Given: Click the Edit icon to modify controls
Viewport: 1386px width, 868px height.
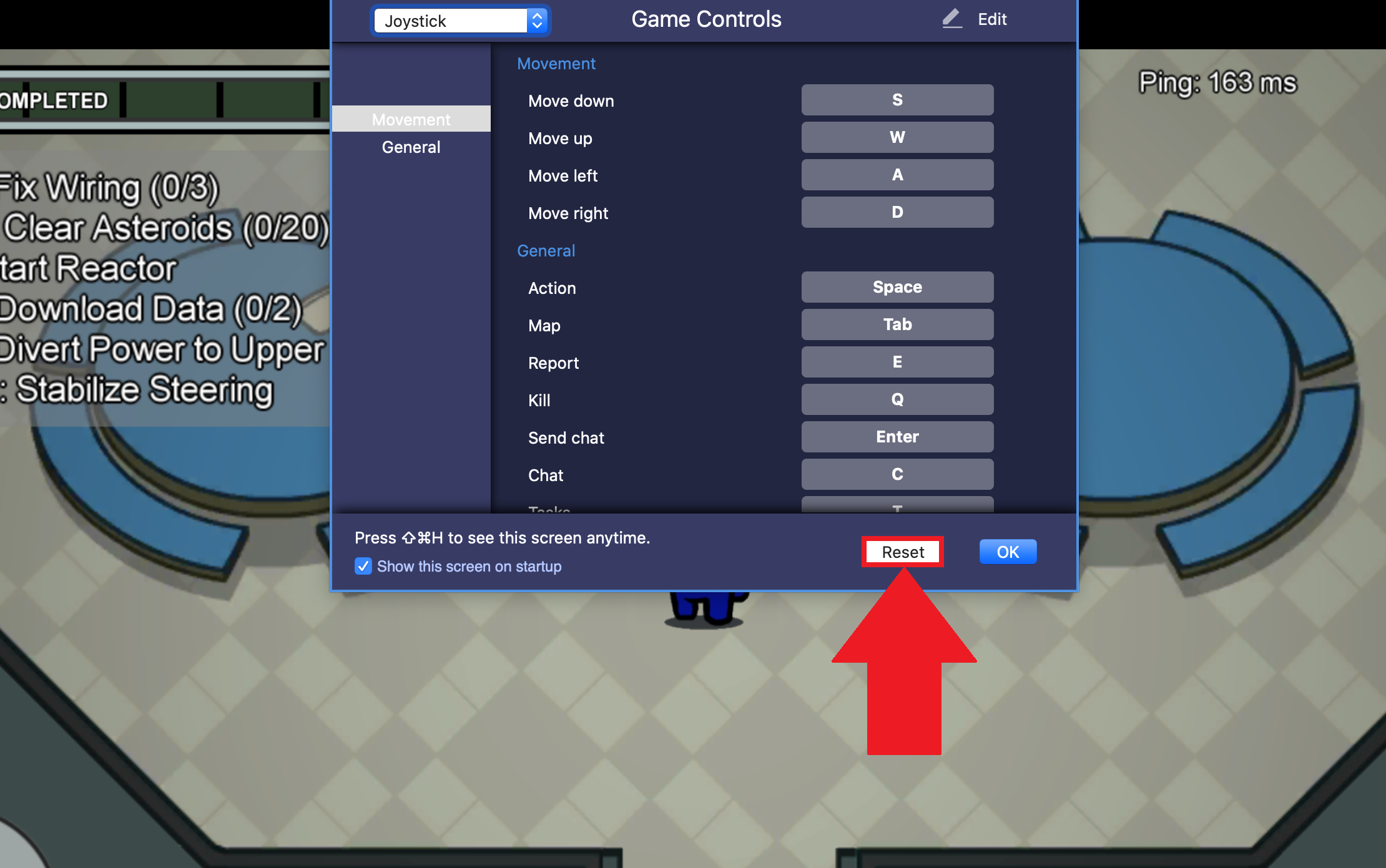Looking at the screenshot, I should coord(950,18).
